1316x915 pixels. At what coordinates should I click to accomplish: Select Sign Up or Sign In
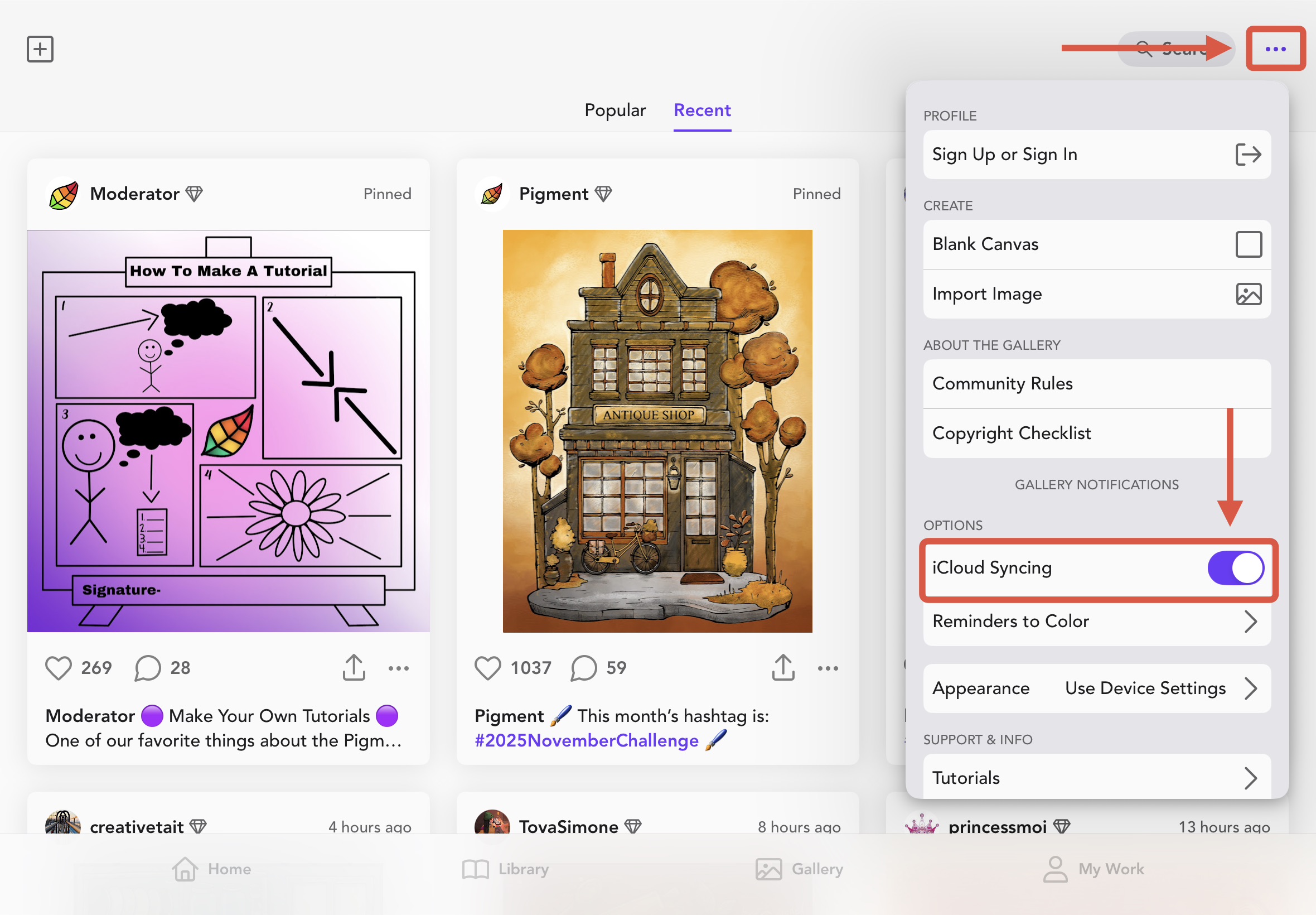coord(1096,155)
